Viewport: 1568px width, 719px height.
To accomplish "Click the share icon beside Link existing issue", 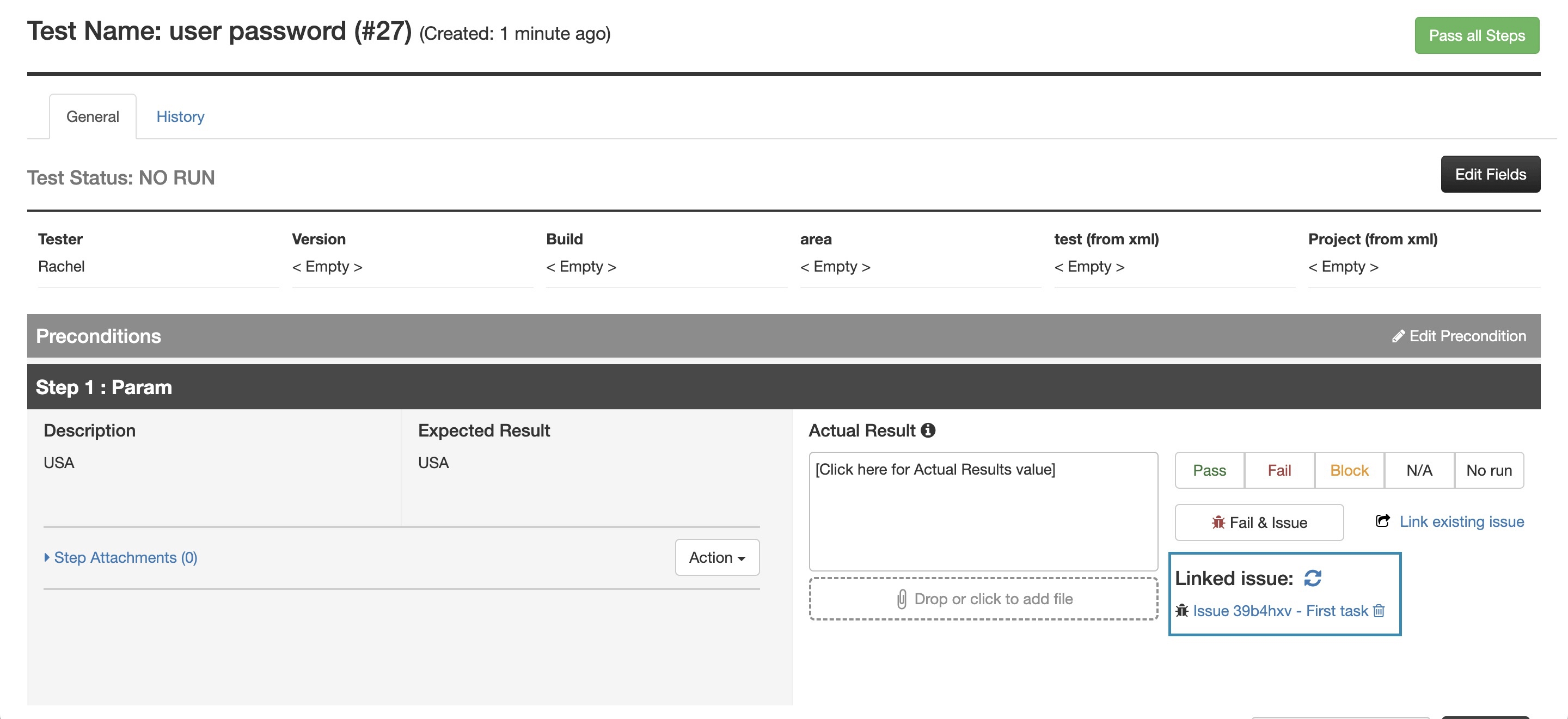I will 1382,521.
